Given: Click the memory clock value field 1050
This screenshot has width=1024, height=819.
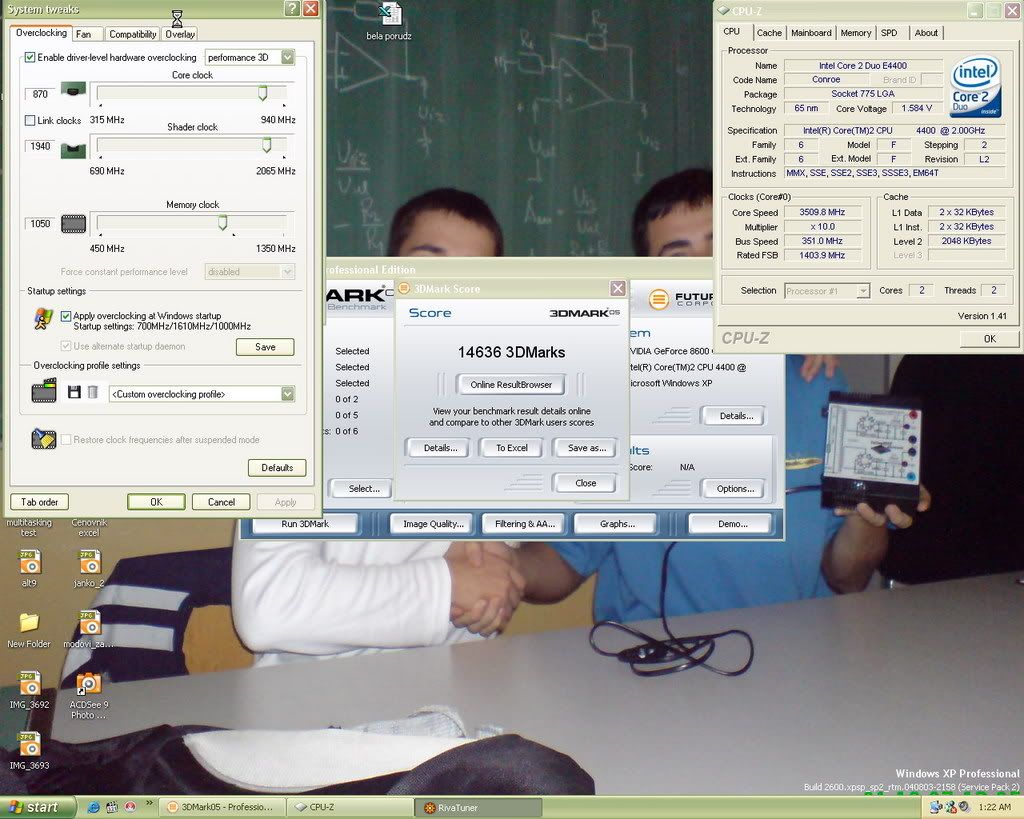Looking at the screenshot, I should tap(40, 223).
